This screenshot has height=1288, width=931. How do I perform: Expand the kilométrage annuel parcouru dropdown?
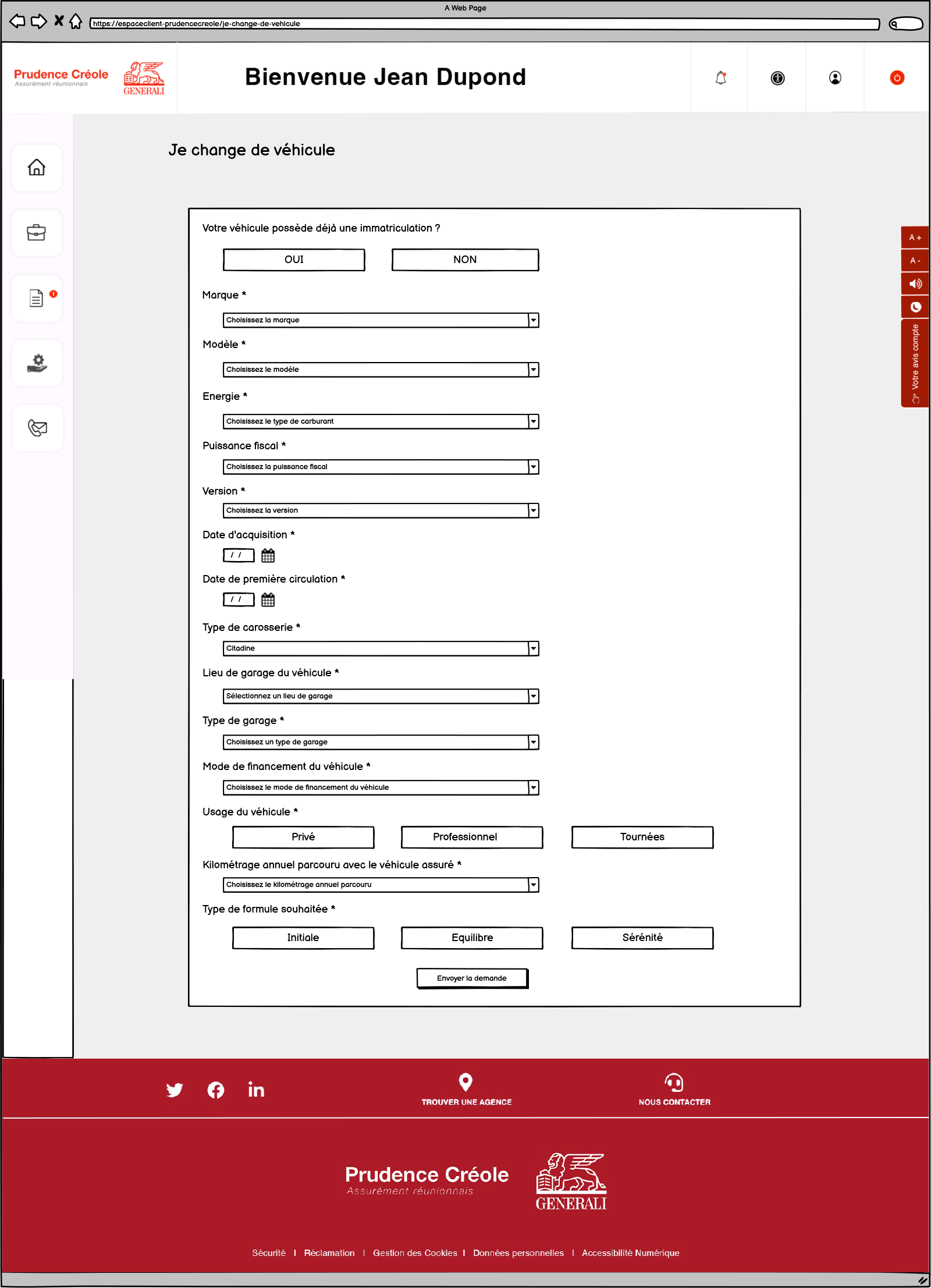coord(381,885)
